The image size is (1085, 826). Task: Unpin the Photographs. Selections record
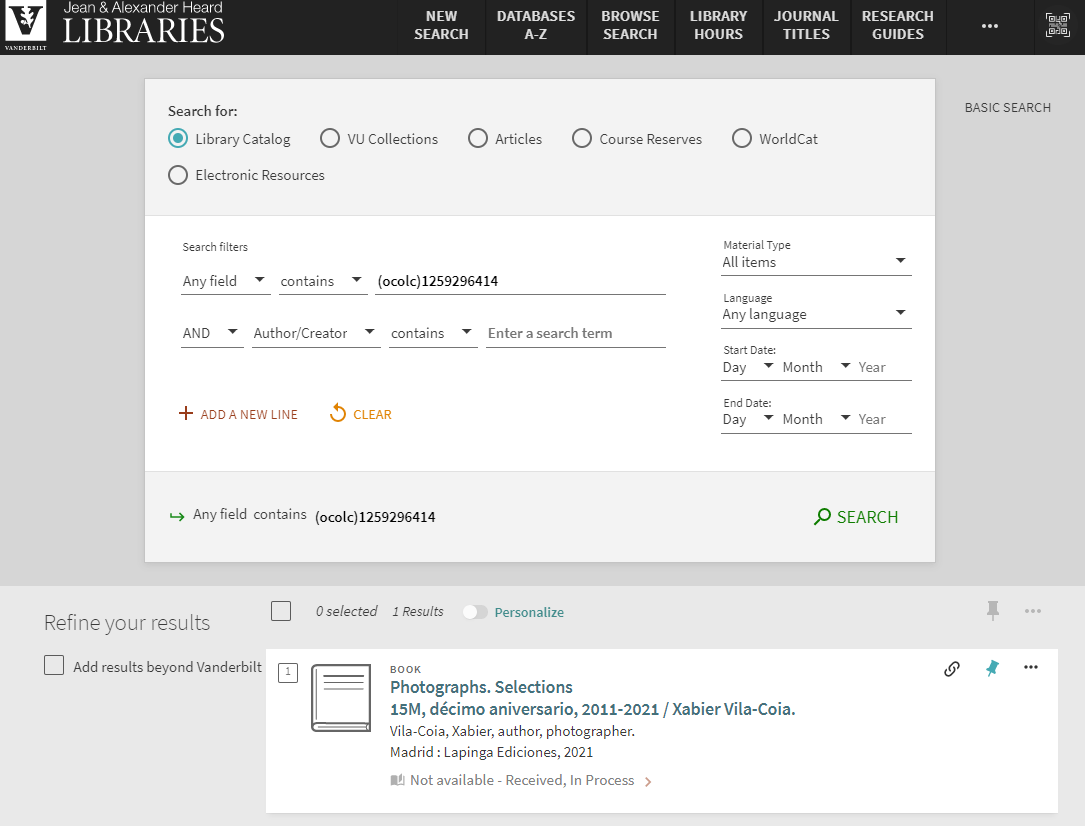(x=992, y=668)
